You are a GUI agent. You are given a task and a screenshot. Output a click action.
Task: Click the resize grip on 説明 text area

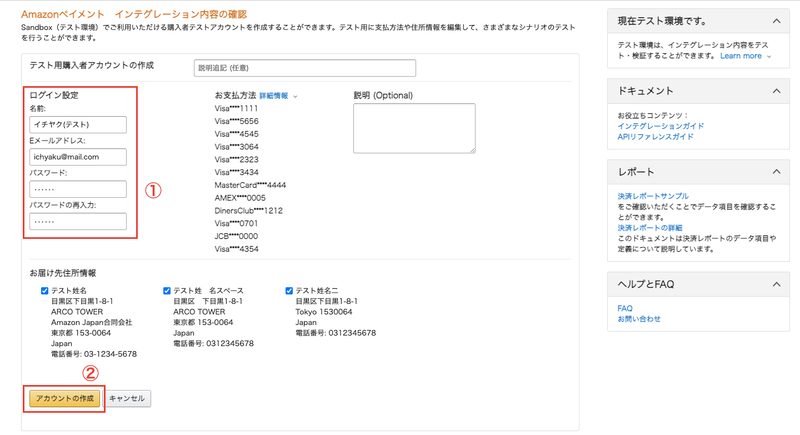tap(472, 150)
